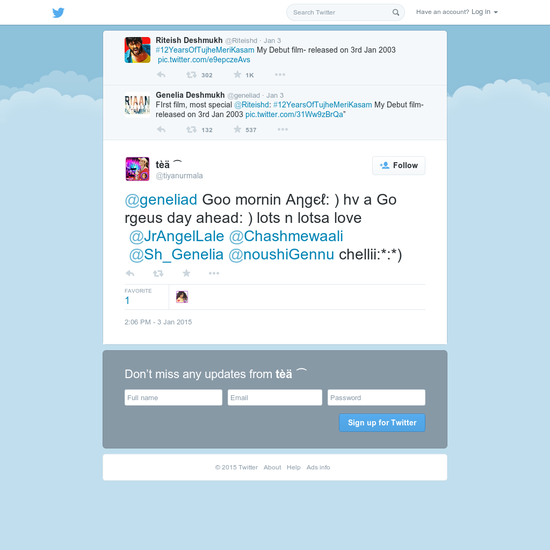
Task: Click the search magnifier icon
Action: point(395,12)
